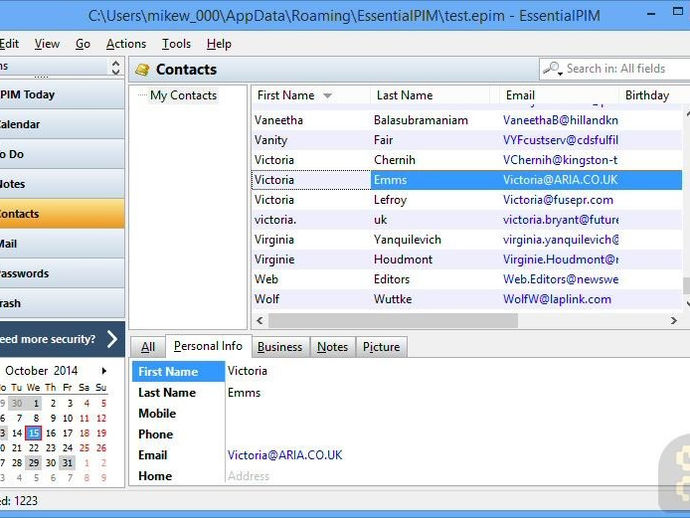Viewport: 690px width, 518px height.
Task: Click Victoria@ARIA.CO.UK email in details pane
Action: (285, 455)
